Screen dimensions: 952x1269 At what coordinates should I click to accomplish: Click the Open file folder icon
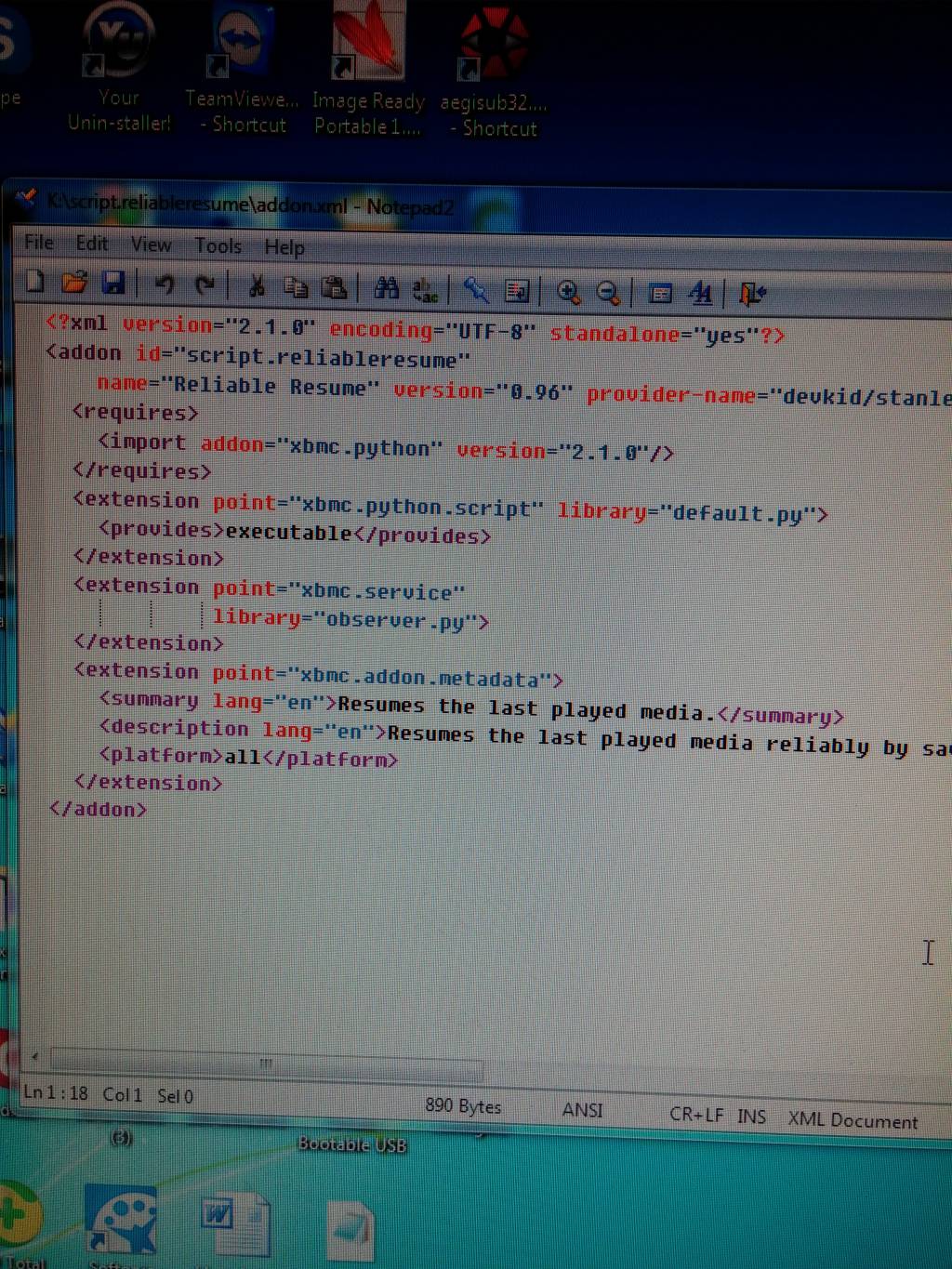point(73,282)
